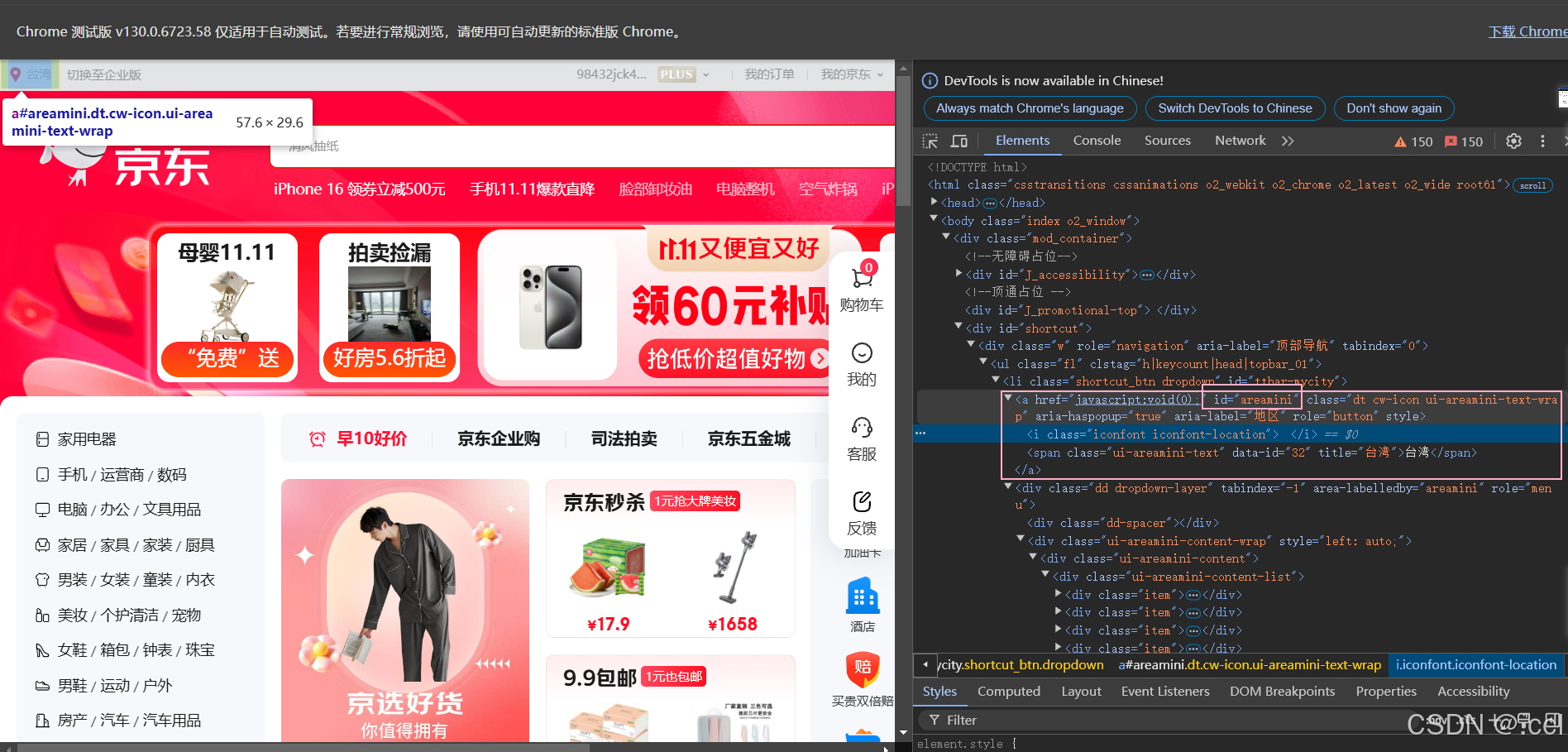
Task: Click Don't show again button
Action: (1394, 108)
